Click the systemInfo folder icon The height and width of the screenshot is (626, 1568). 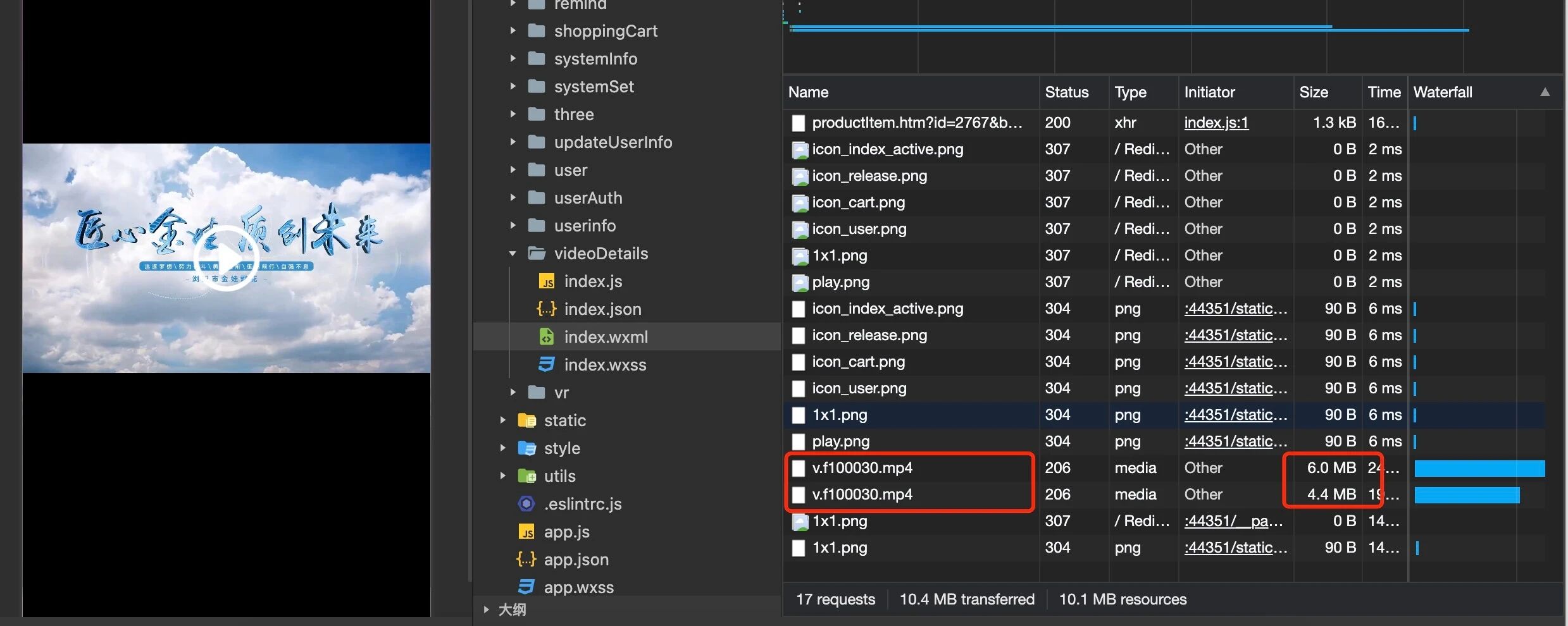click(537, 58)
